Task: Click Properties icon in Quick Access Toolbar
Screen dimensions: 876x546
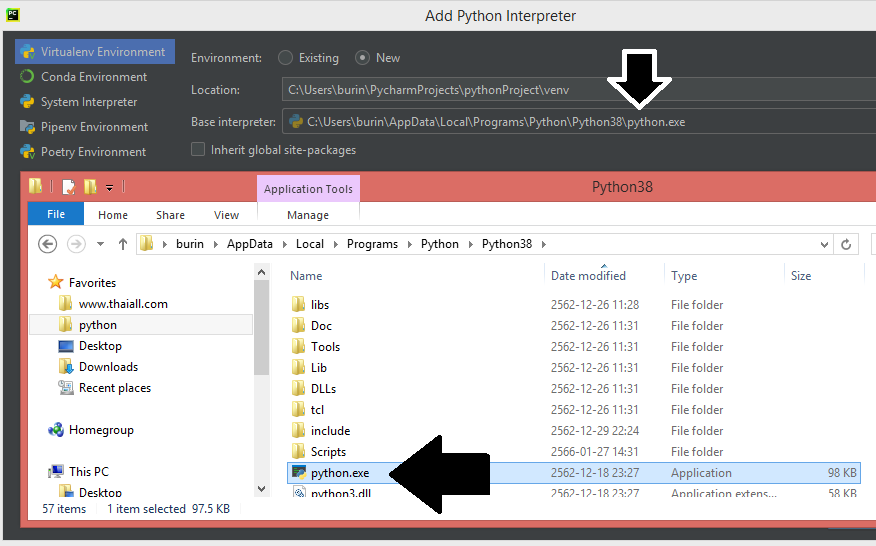Action: [69, 187]
